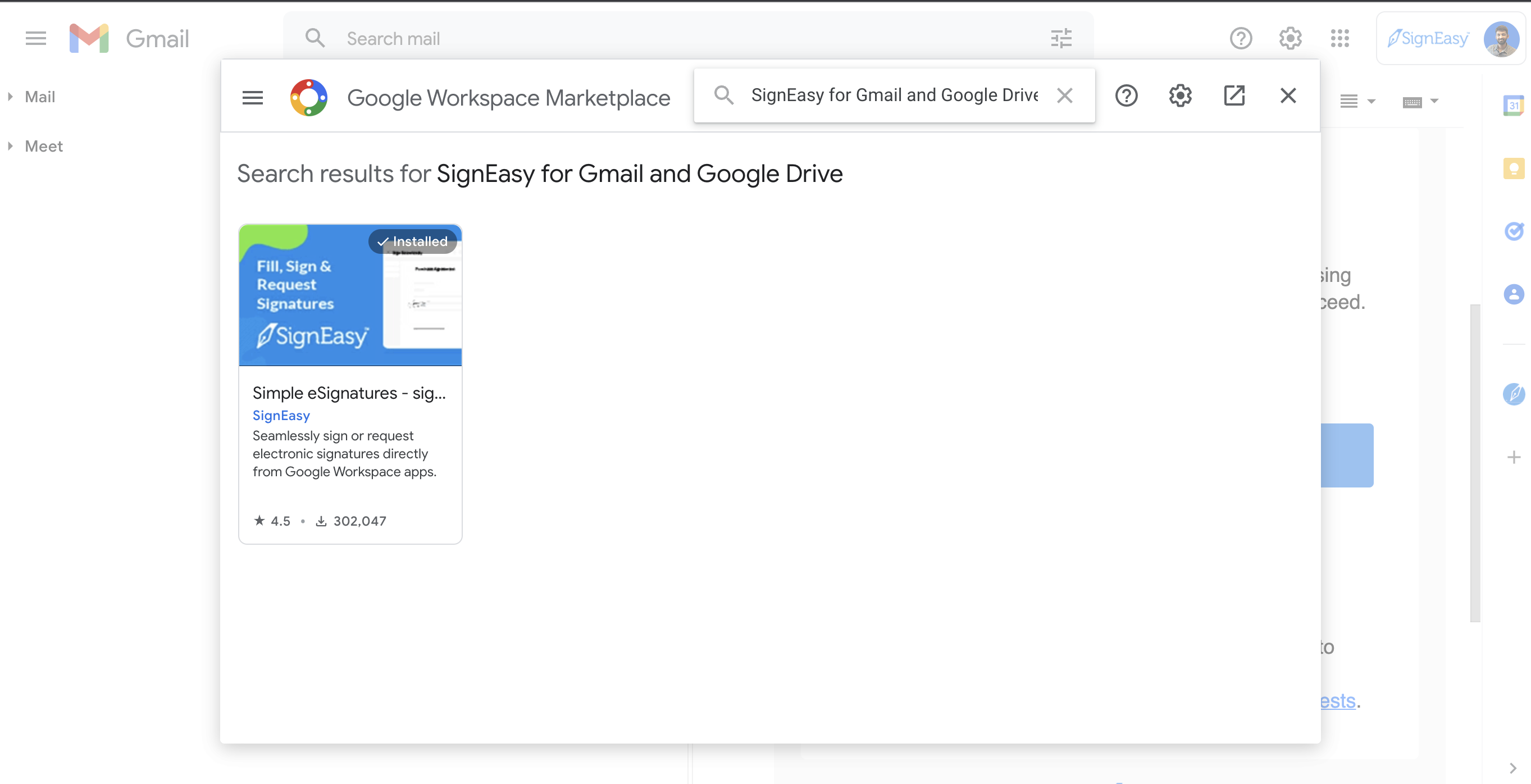Open Google Tasks side panel icon
This screenshot has width=1531, height=784.
coord(1513,231)
